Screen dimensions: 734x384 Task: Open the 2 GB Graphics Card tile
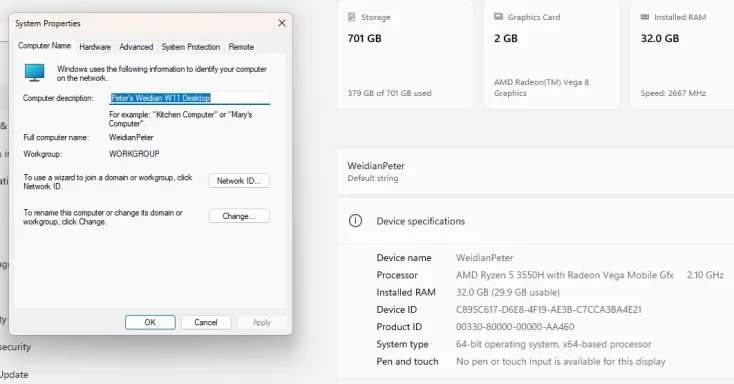pyautogui.click(x=551, y=54)
